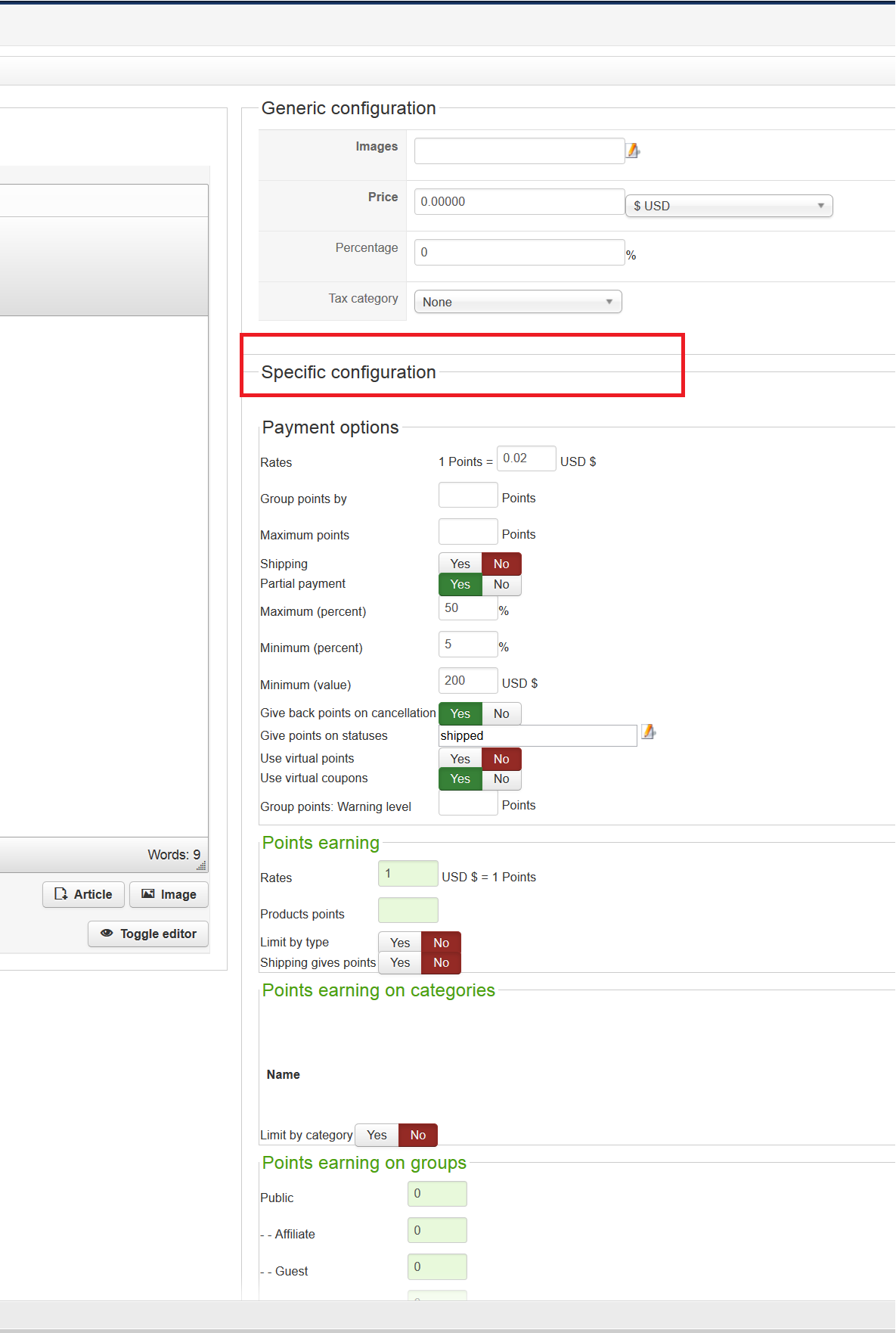This screenshot has height=1333, width=896.
Task: Open the $ USD currency dropdown
Action: point(729,206)
